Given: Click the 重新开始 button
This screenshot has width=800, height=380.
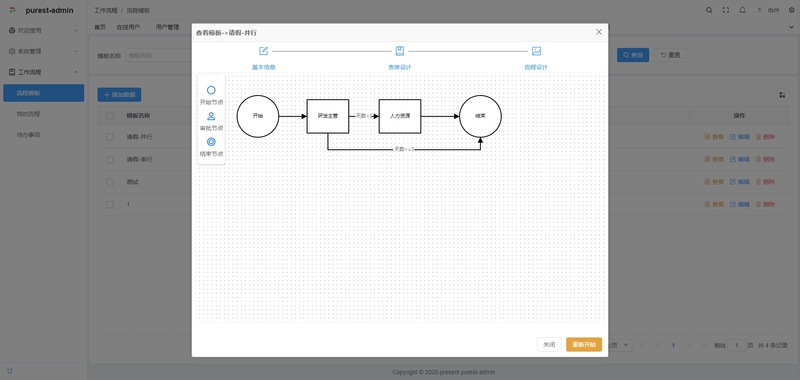Looking at the screenshot, I should 584,345.
